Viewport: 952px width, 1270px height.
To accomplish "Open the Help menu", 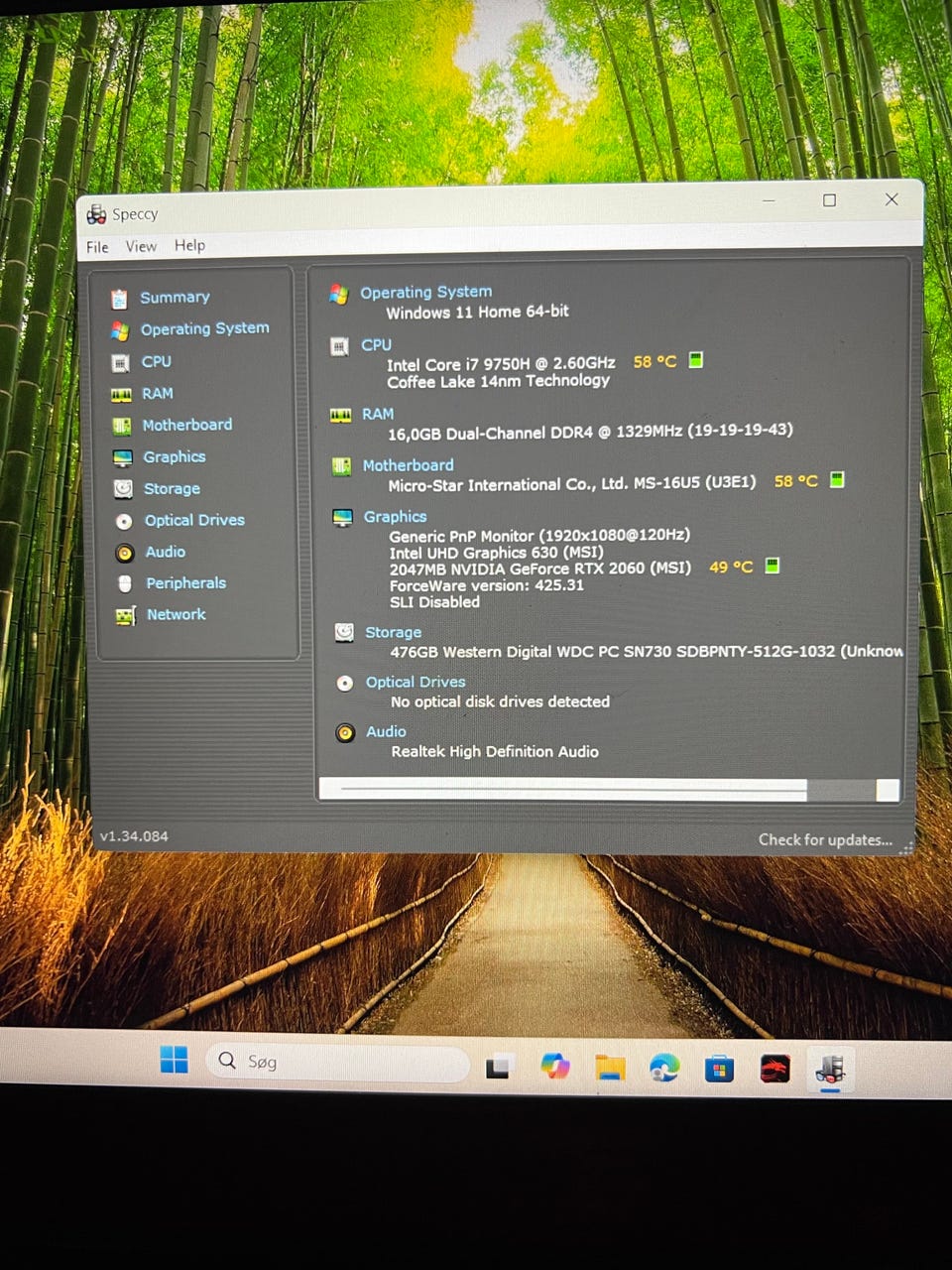I will (189, 245).
